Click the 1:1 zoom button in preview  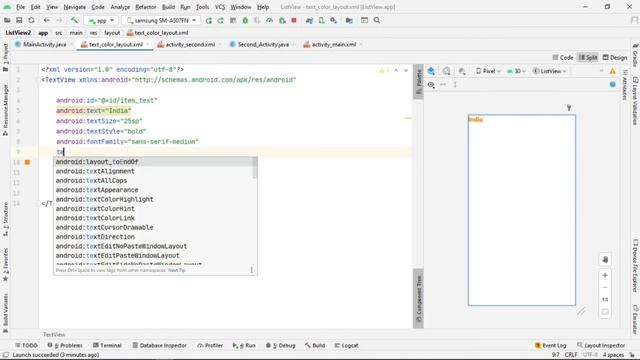(x=605, y=300)
